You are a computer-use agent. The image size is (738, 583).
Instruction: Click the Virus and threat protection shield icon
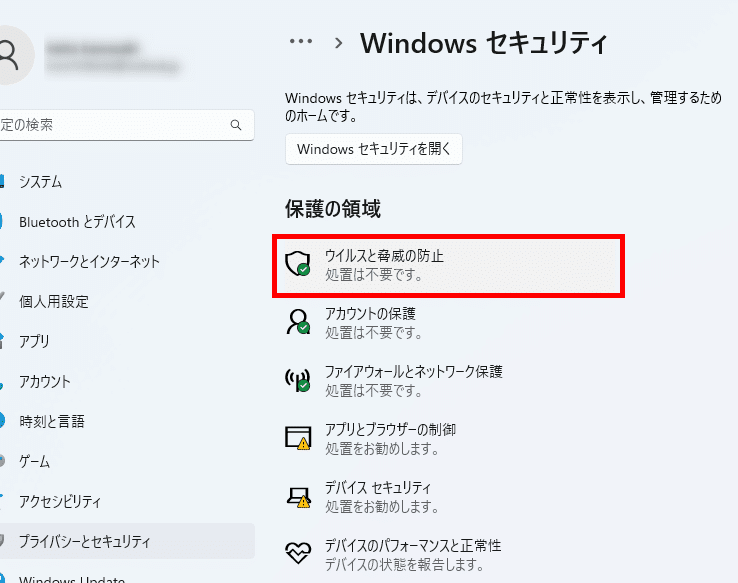[x=298, y=264]
